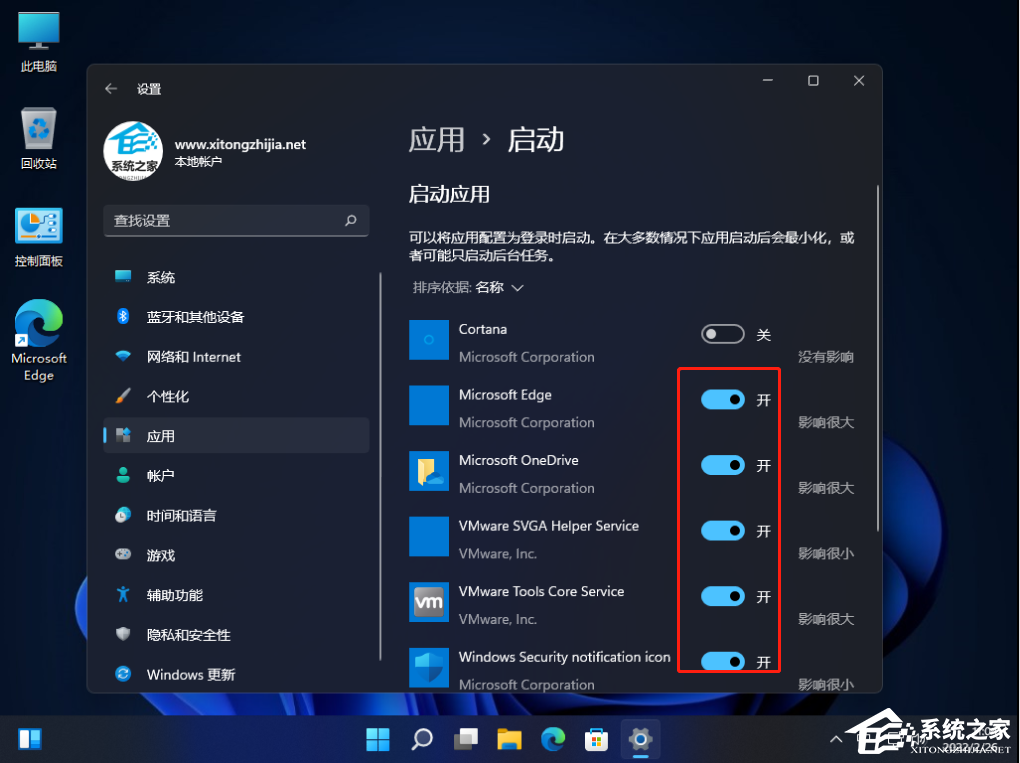This screenshot has height=763, width=1020.
Task: Click the 查找设置 search field
Action: click(x=236, y=220)
